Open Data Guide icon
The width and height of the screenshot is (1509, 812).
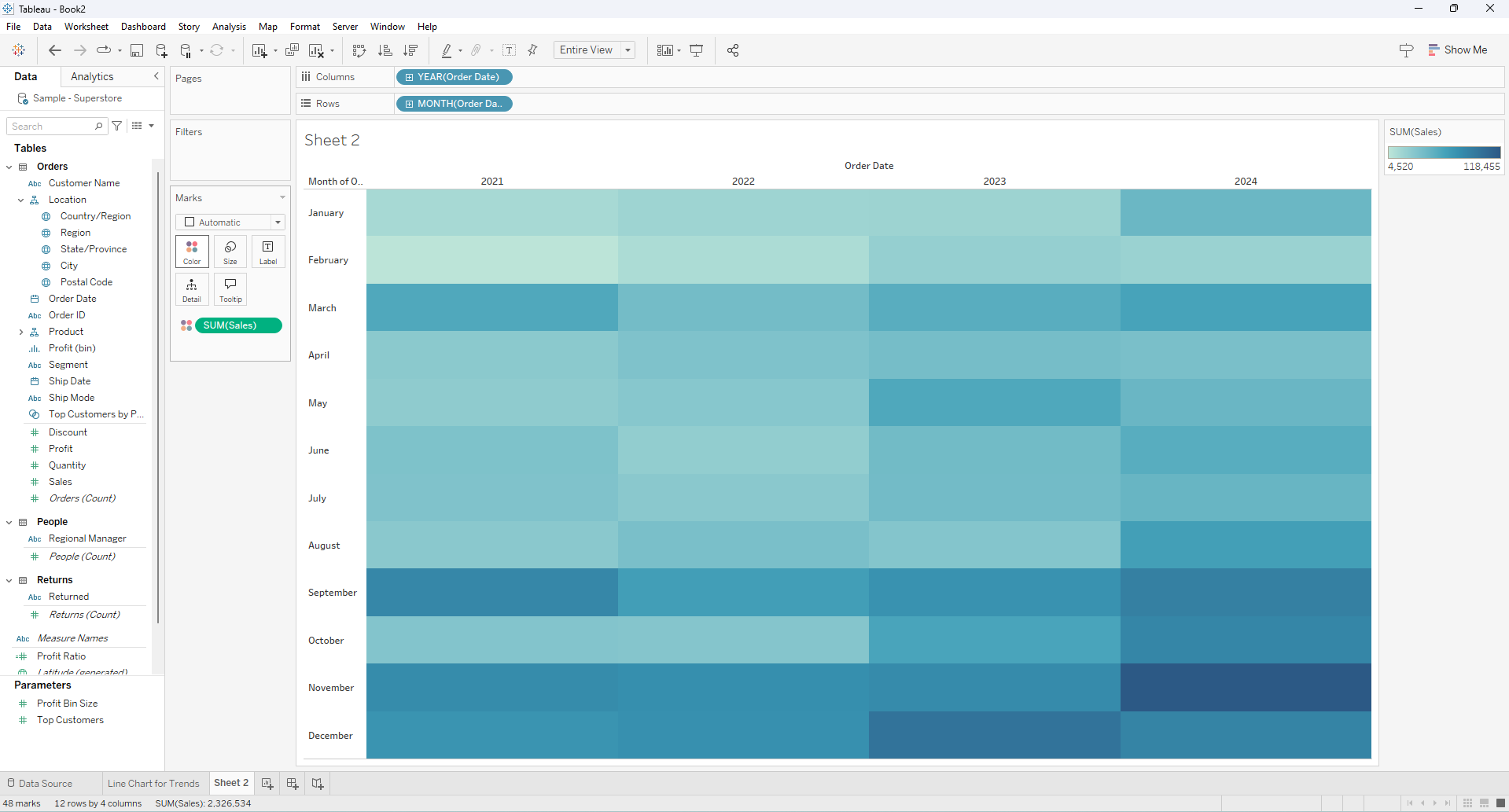point(1407,50)
